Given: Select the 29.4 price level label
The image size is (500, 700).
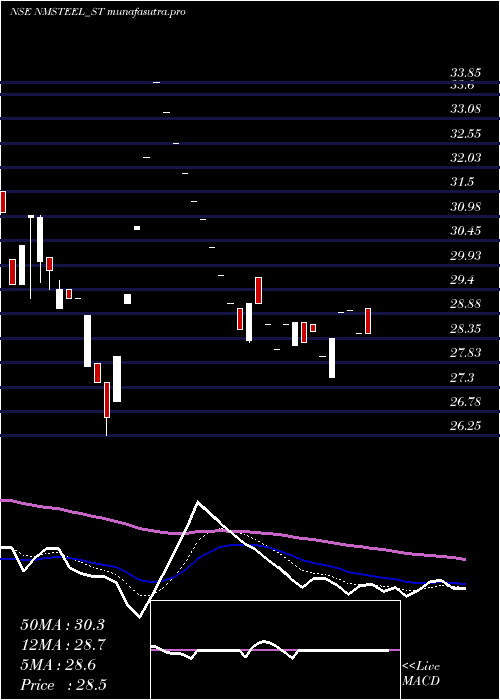Looking at the screenshot, I should (x=462, y=280).
